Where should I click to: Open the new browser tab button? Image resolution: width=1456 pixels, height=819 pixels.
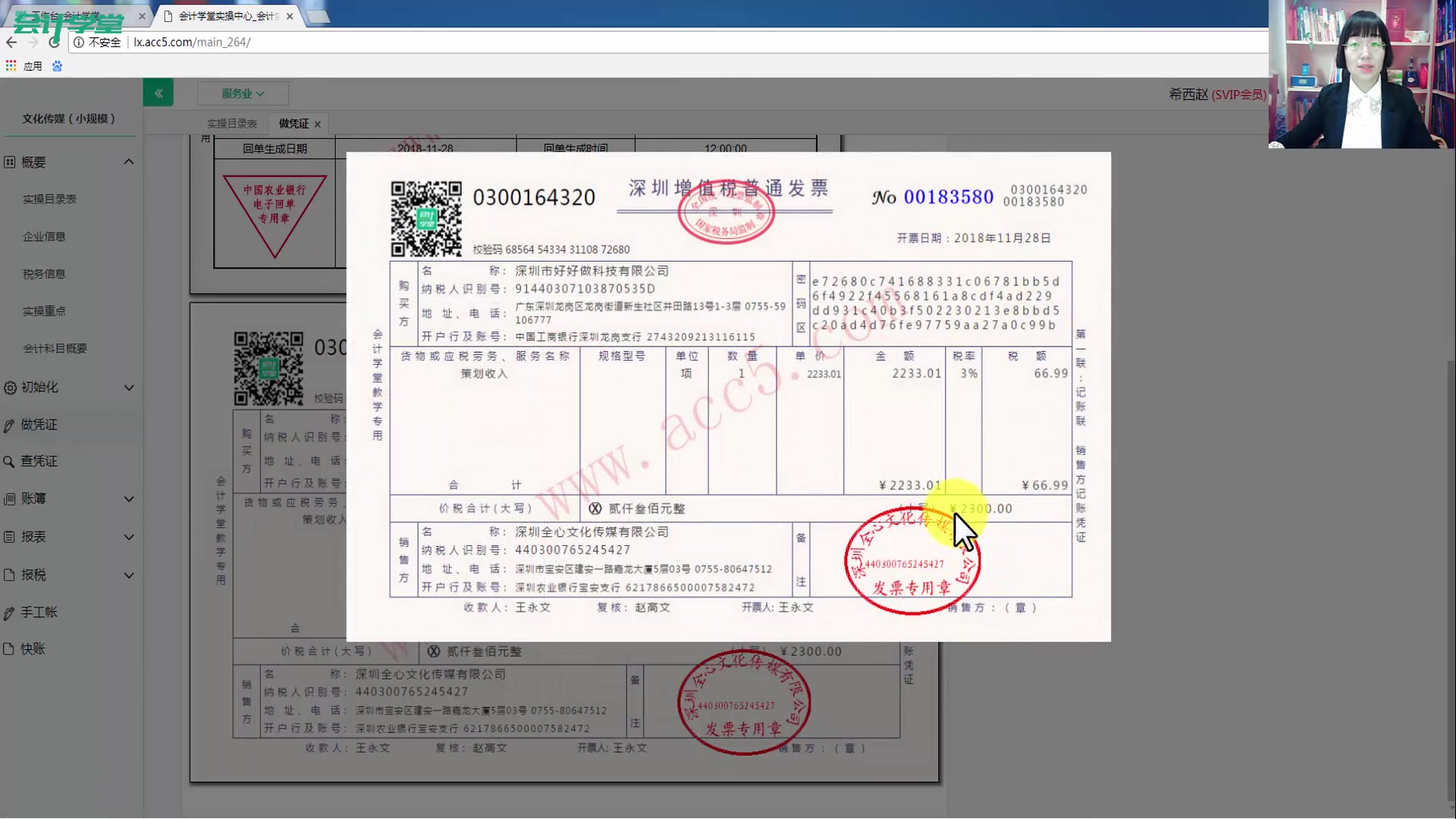click(x=318, y=16)
